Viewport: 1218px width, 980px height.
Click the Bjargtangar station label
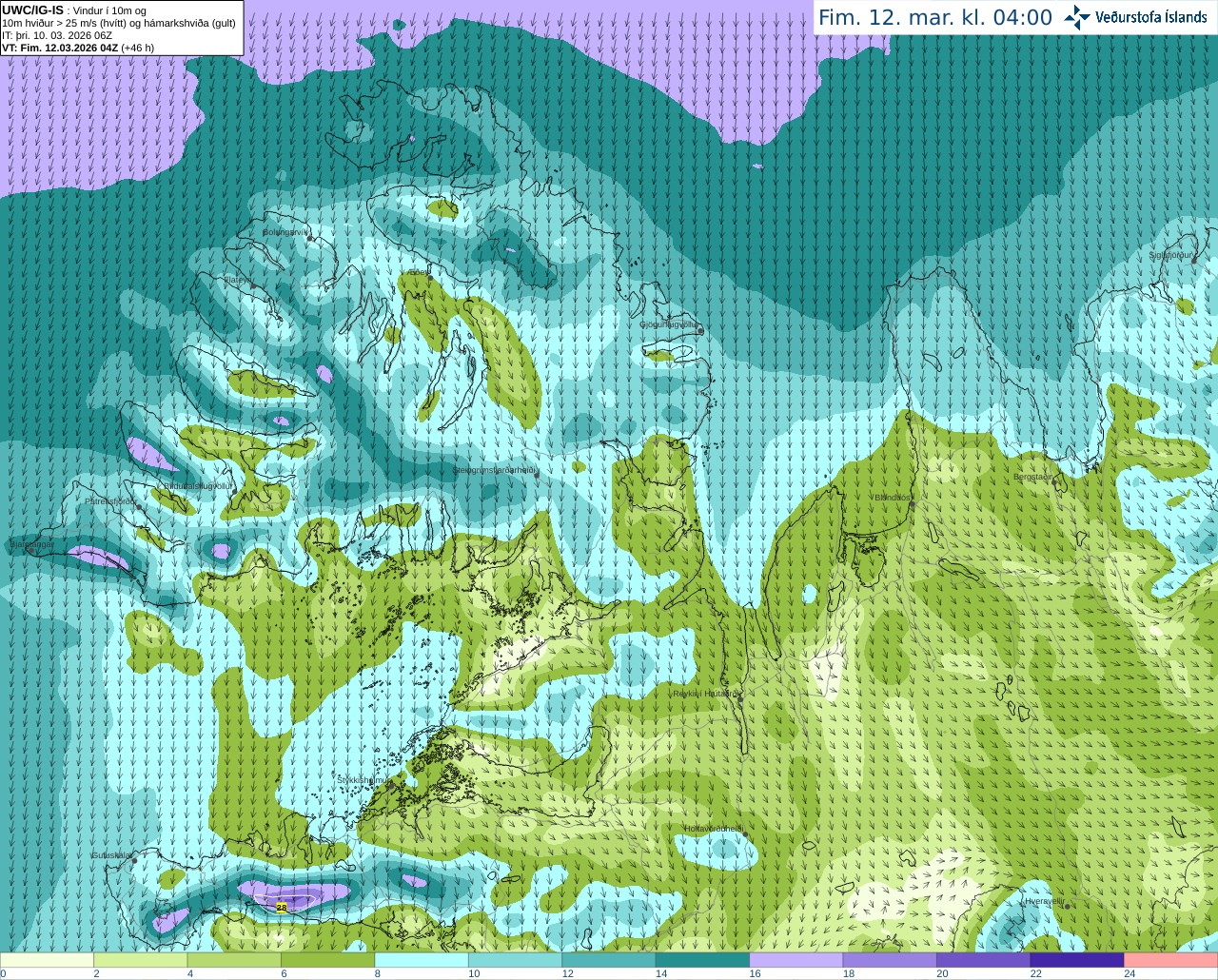31,545
